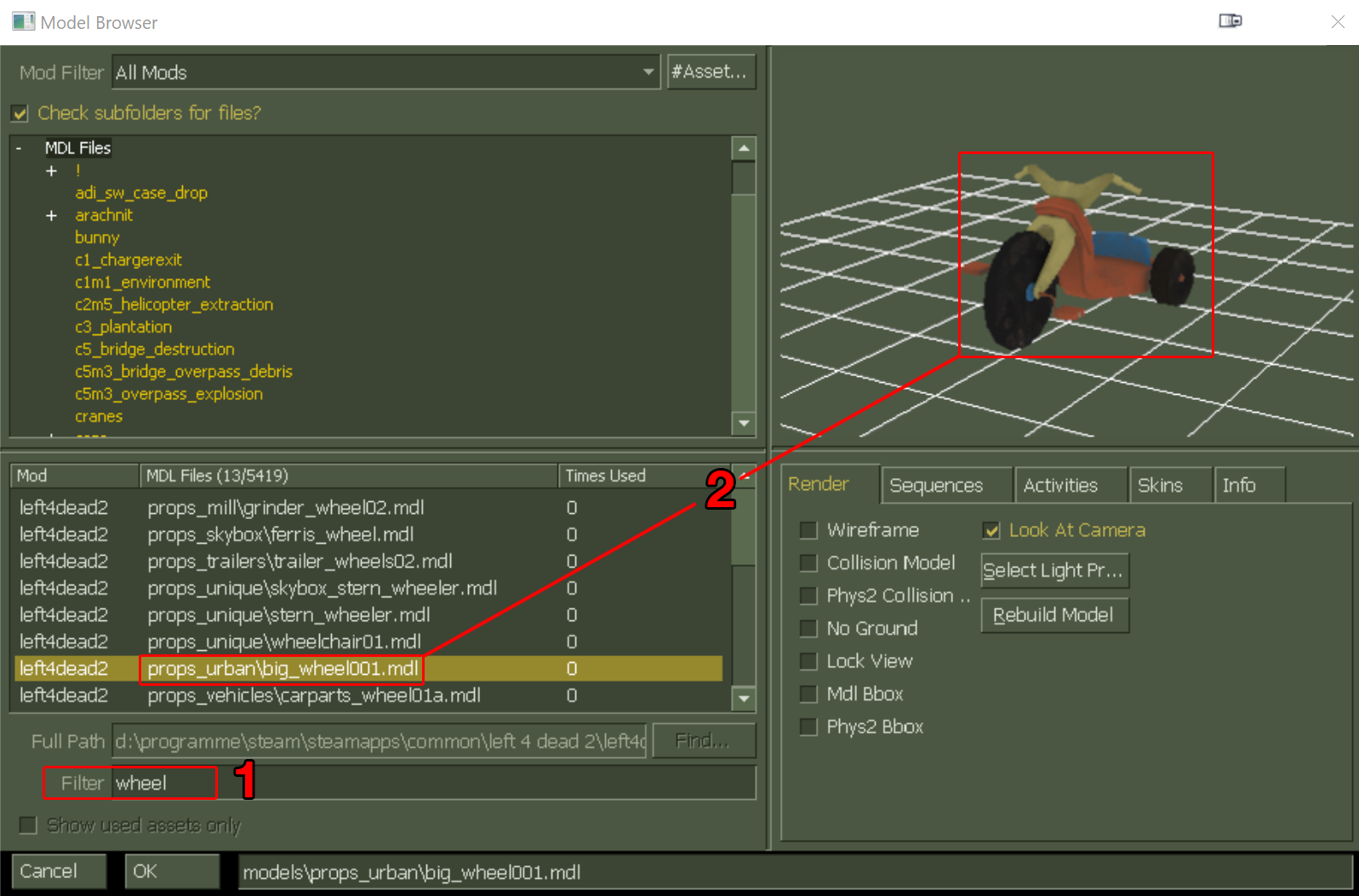Disable the Look At Camera checkbox
Viewport: 1359px width, 896px height.
991,530
